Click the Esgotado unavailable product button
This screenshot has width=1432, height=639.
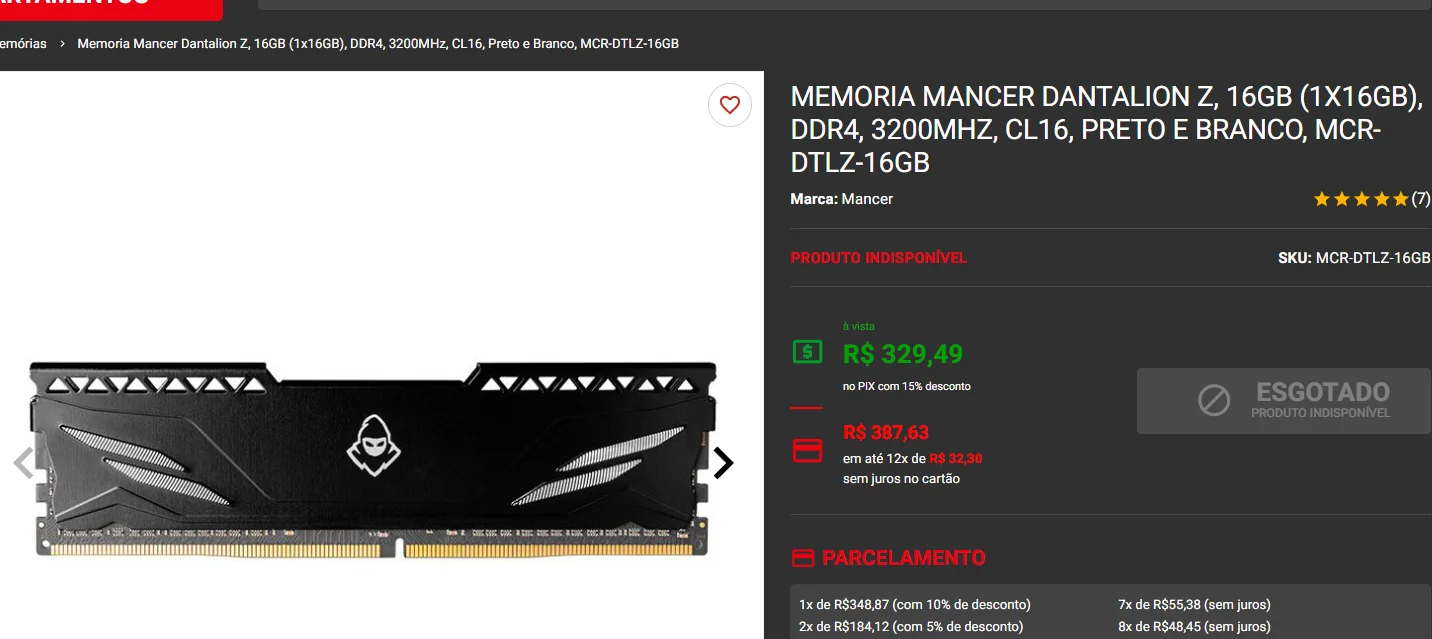[x=1283, y=401]
